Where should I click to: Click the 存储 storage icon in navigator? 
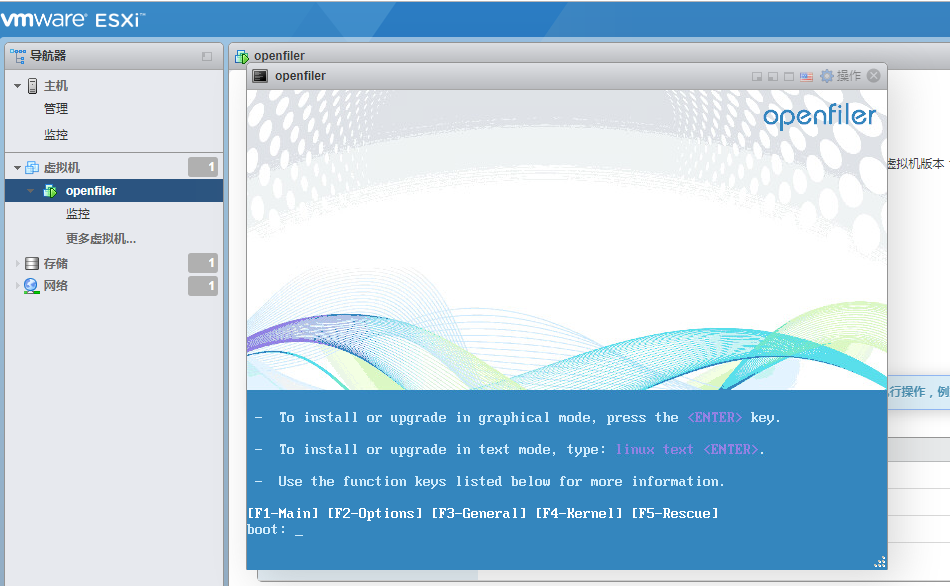pyautogui.click(x=32, y=263)
